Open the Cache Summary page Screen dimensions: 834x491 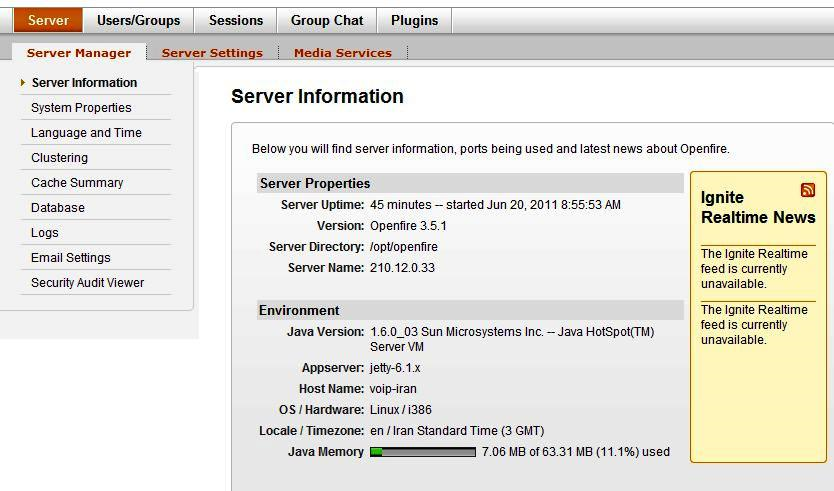pos(77,182)
